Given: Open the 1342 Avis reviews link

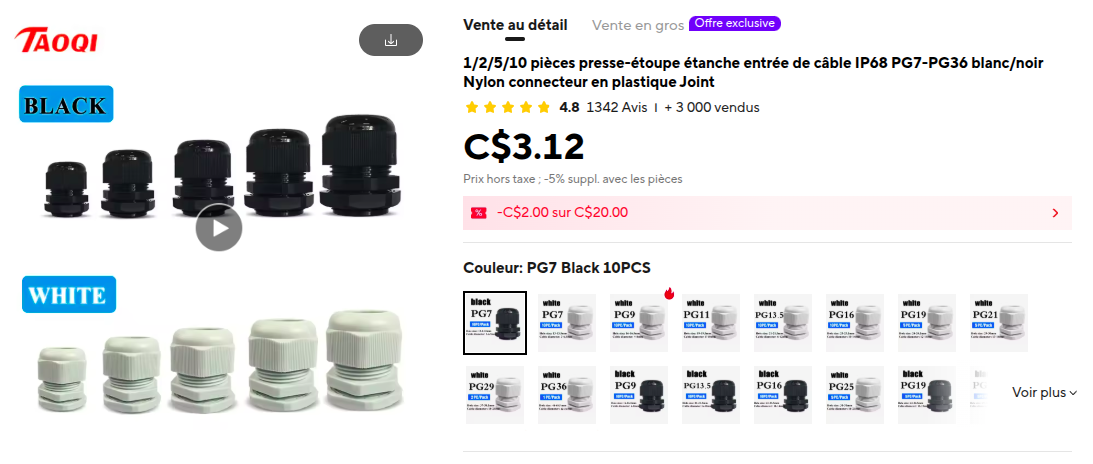Looking at the screenshot, I should click(617, 107).
